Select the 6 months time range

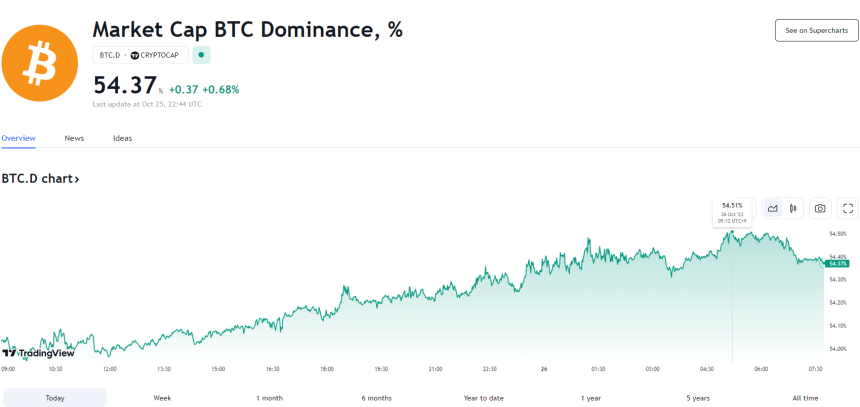(x=377, y=398)
